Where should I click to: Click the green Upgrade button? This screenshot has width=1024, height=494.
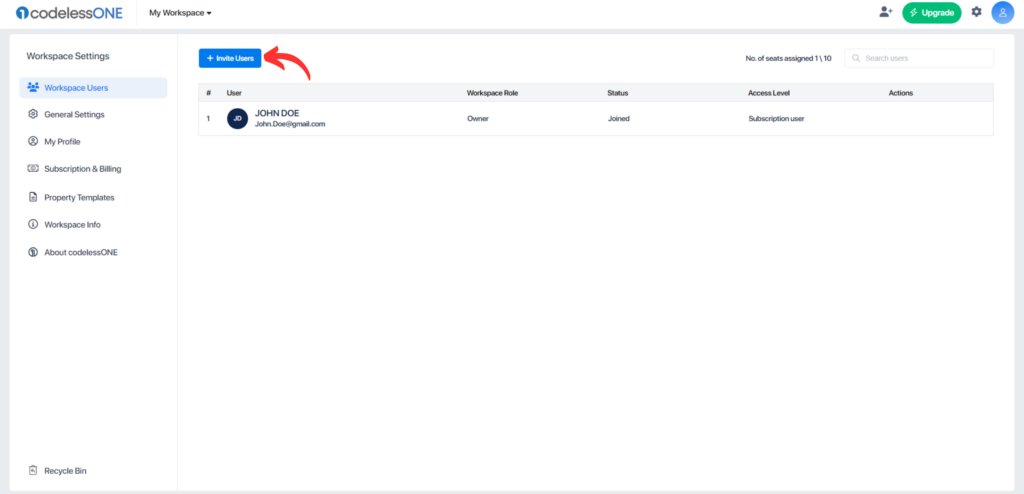932,12
